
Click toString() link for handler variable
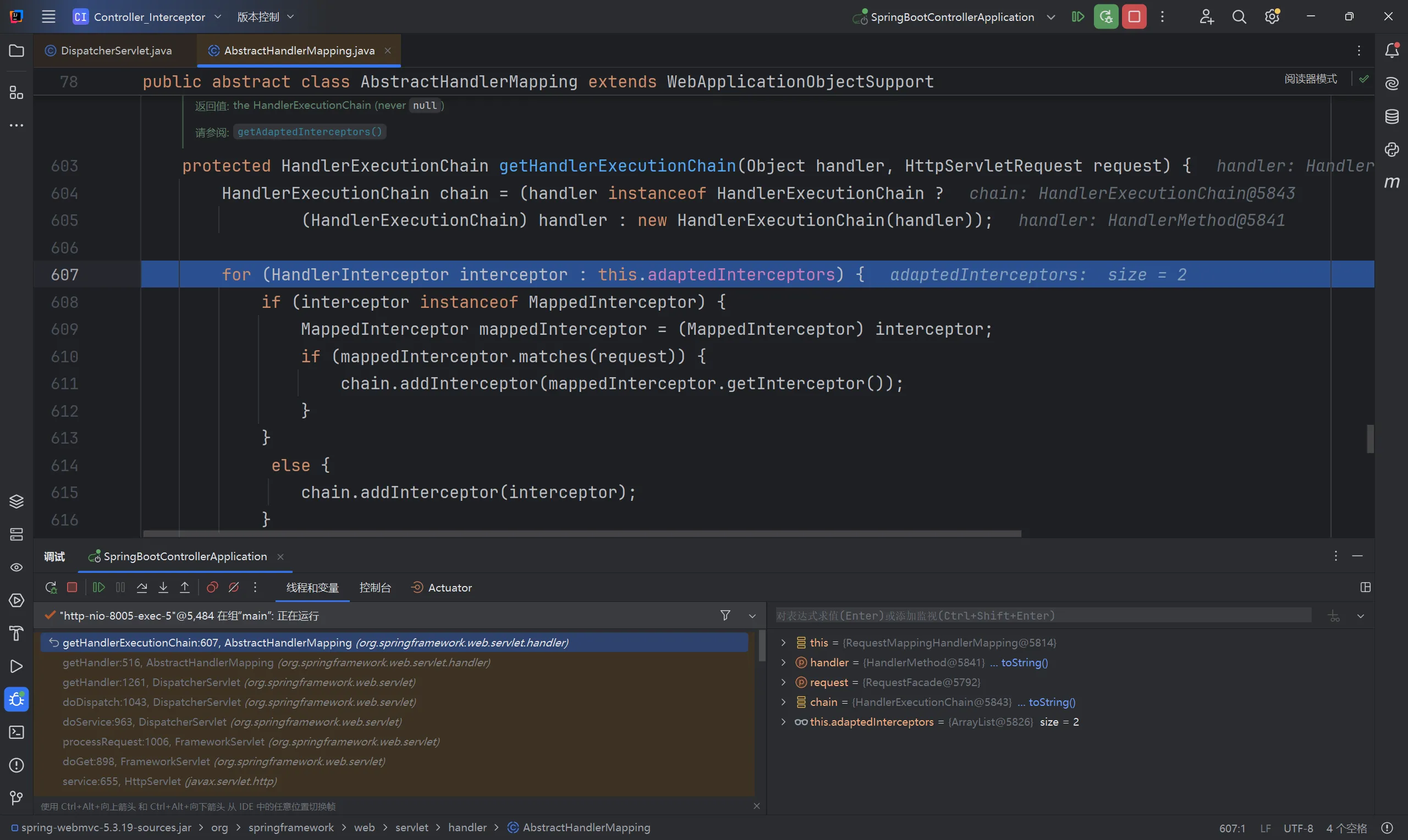tap(1024, 662)
